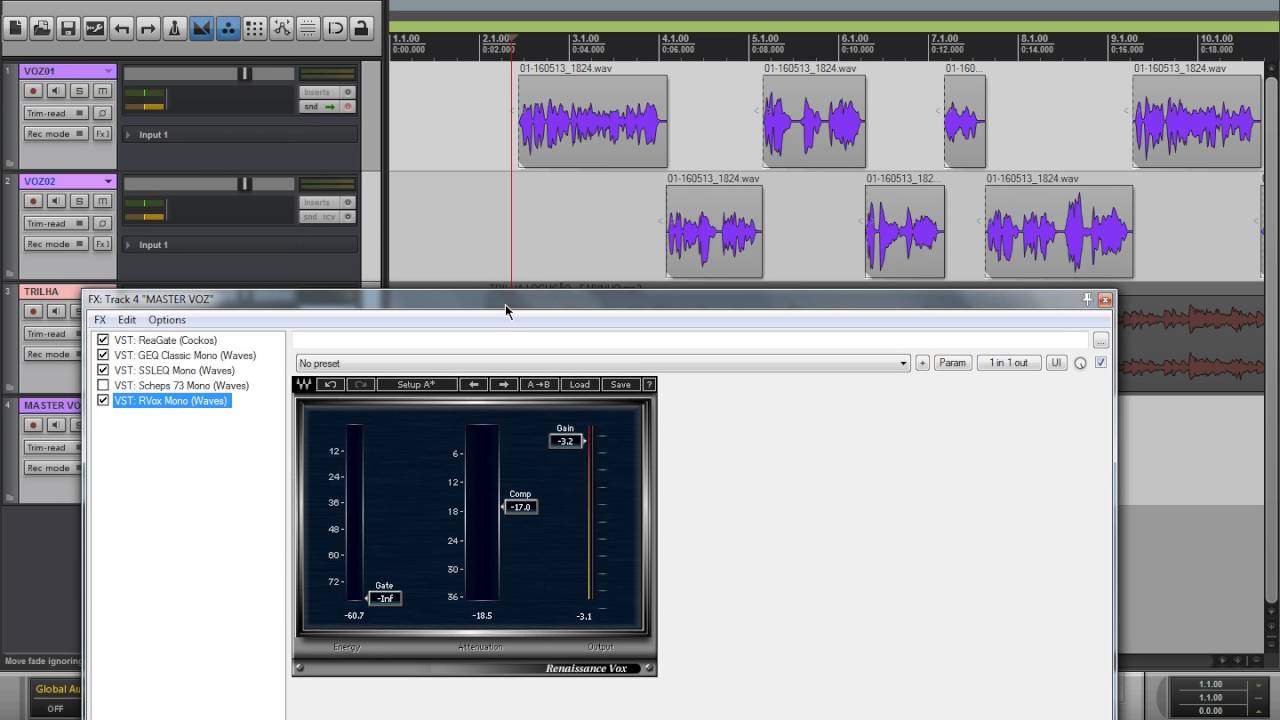Image resolution: width=1280 pixels, height=720 pixels.
Task: Toggle phase invert on VOZ01
Action: click(102, 113)
